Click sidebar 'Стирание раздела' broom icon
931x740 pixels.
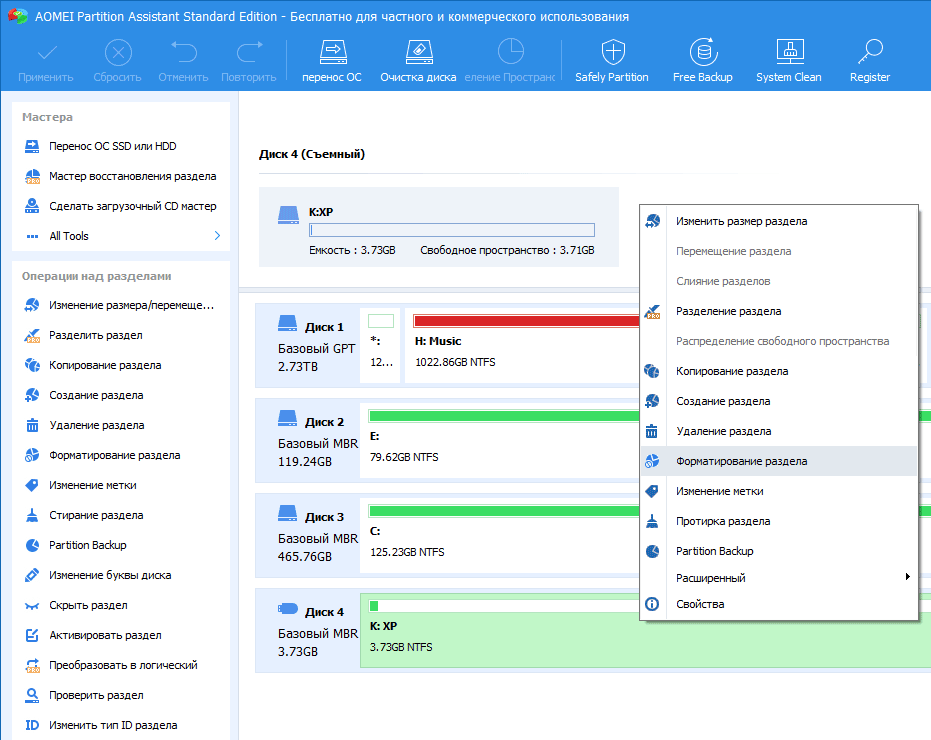32,515
